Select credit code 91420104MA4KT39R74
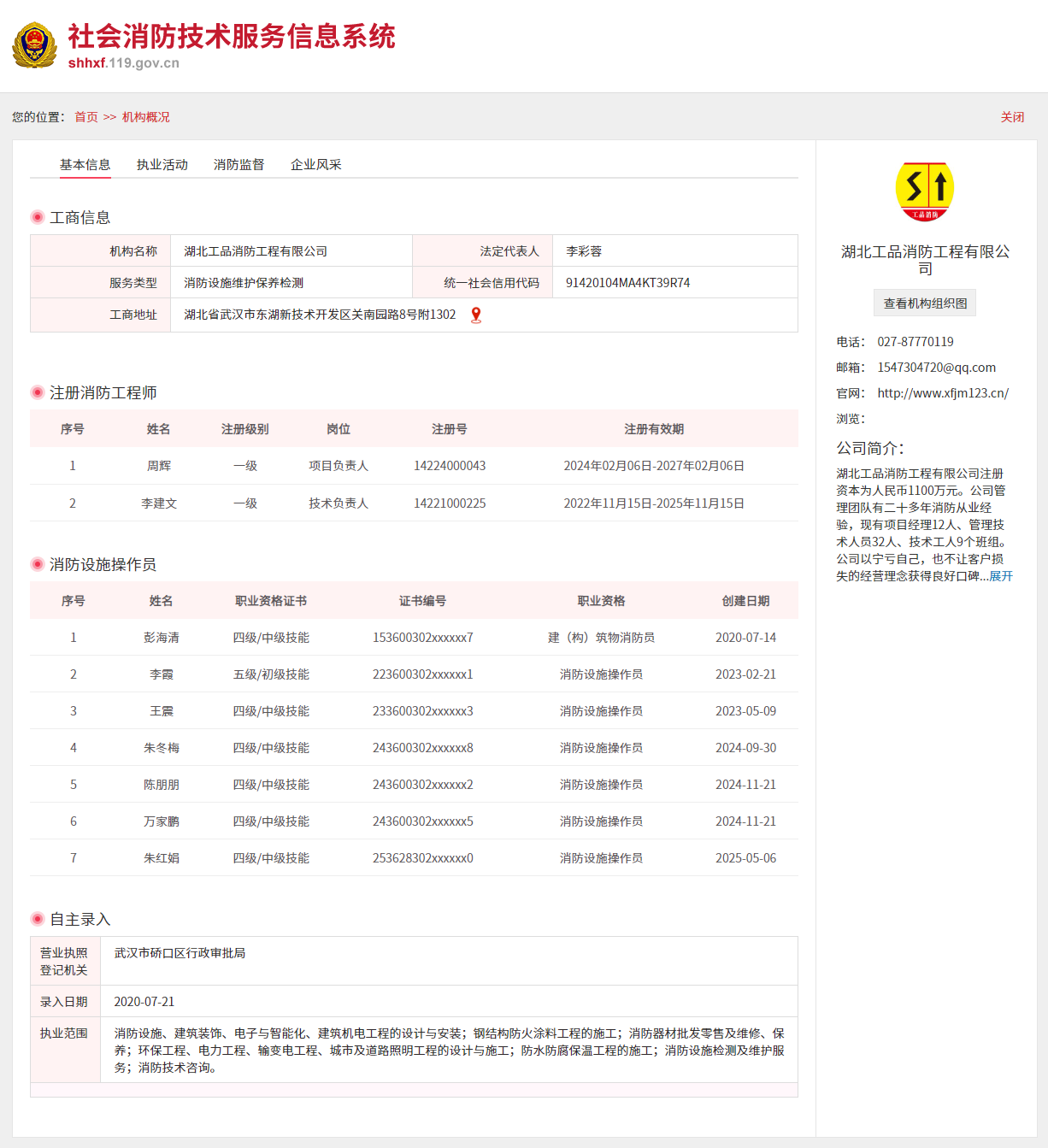The width and height of the screenshot is (1048, 1148). (627, 283)
